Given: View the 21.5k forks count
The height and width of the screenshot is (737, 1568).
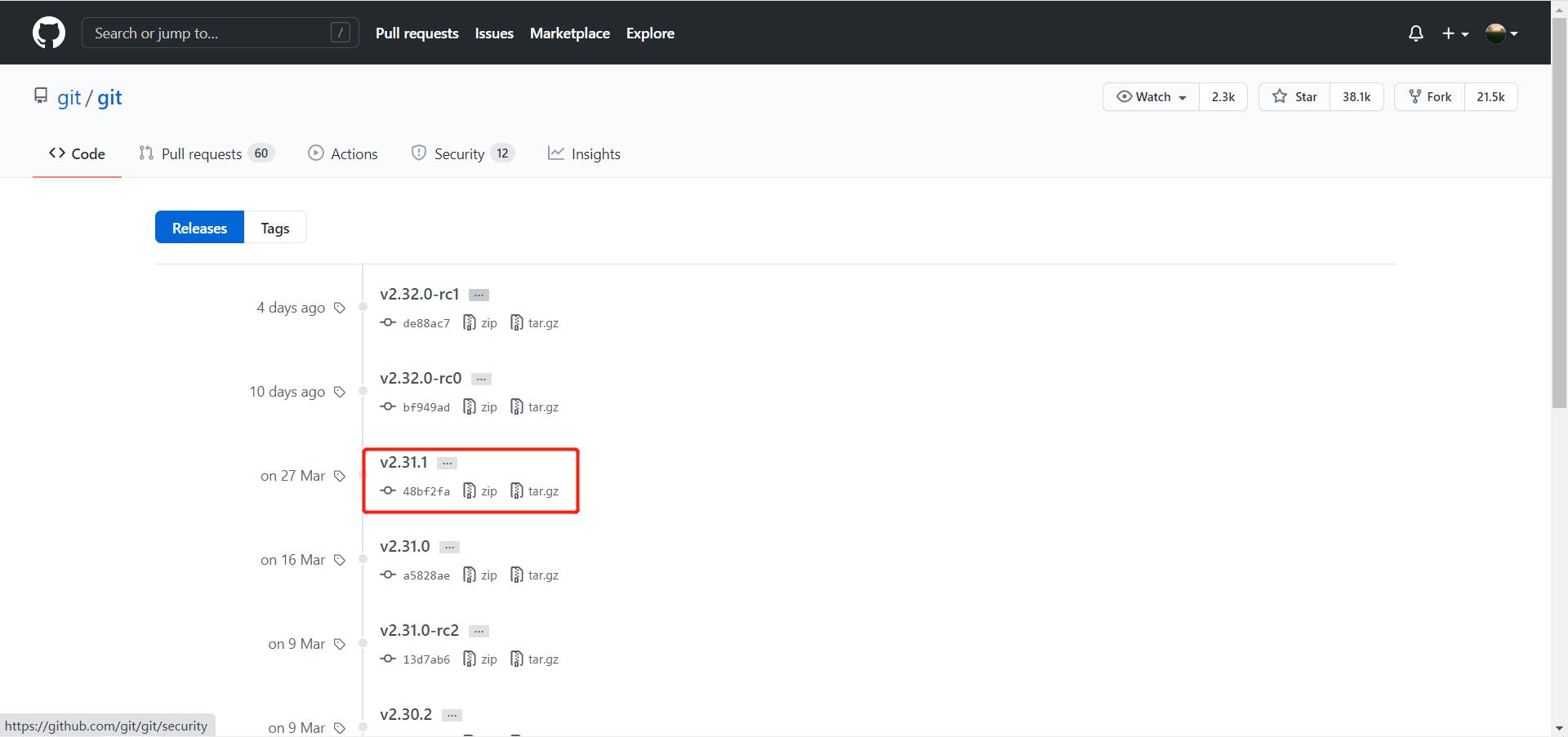Looking at the screenshot, I should [x=1490, y=96].
